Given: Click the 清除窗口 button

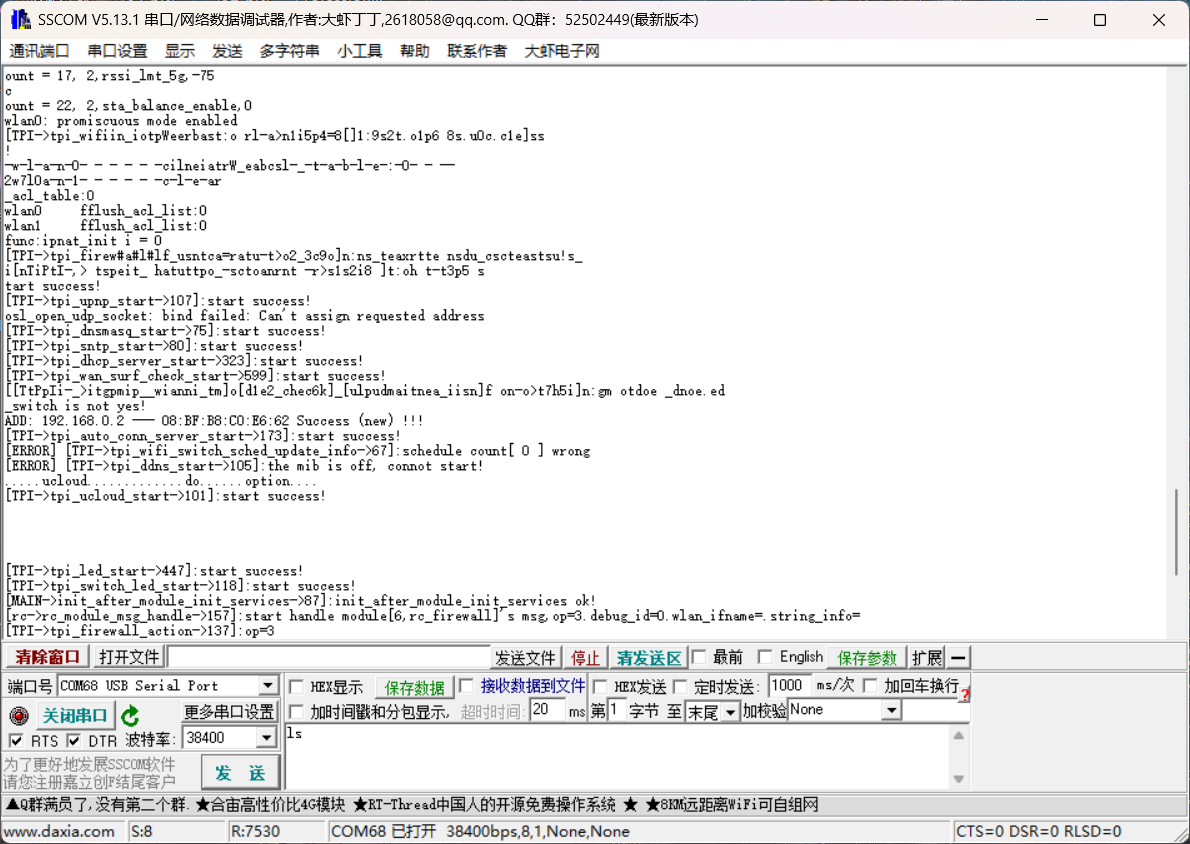Looking at the screenshot, I should click(x=48, y=657).
